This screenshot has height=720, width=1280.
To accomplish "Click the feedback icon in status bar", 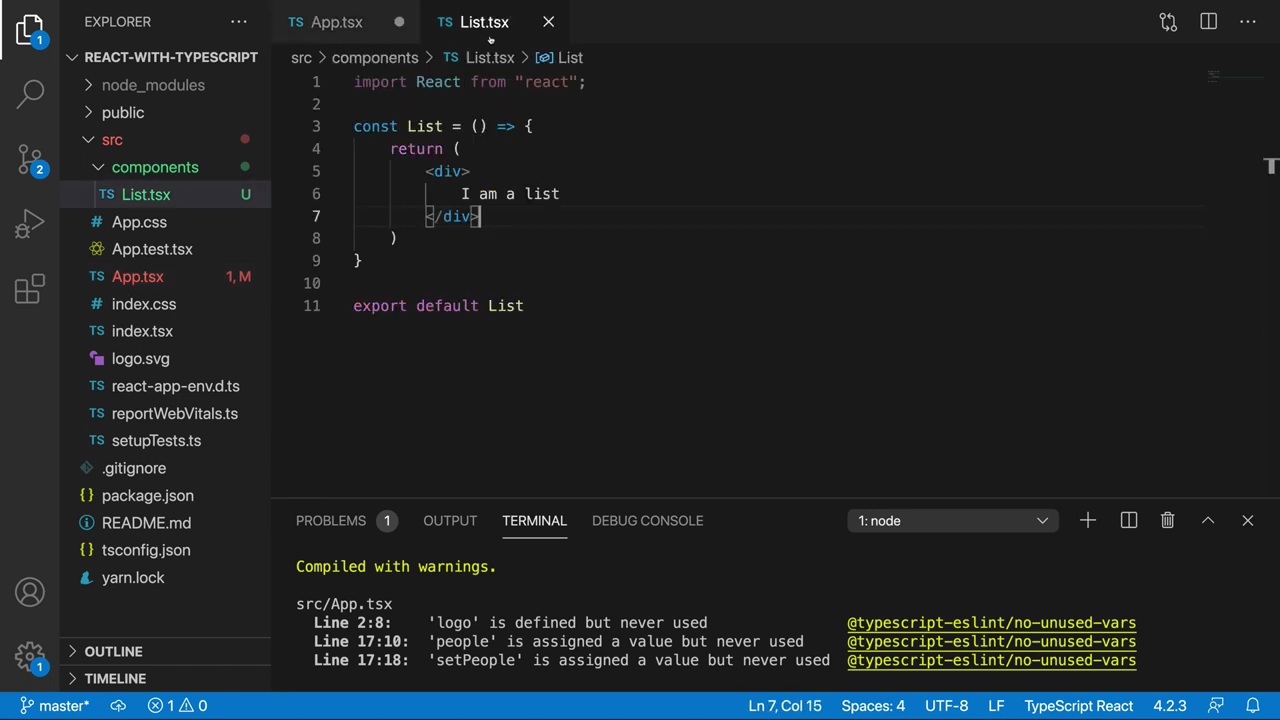I will click(1216, 705).
